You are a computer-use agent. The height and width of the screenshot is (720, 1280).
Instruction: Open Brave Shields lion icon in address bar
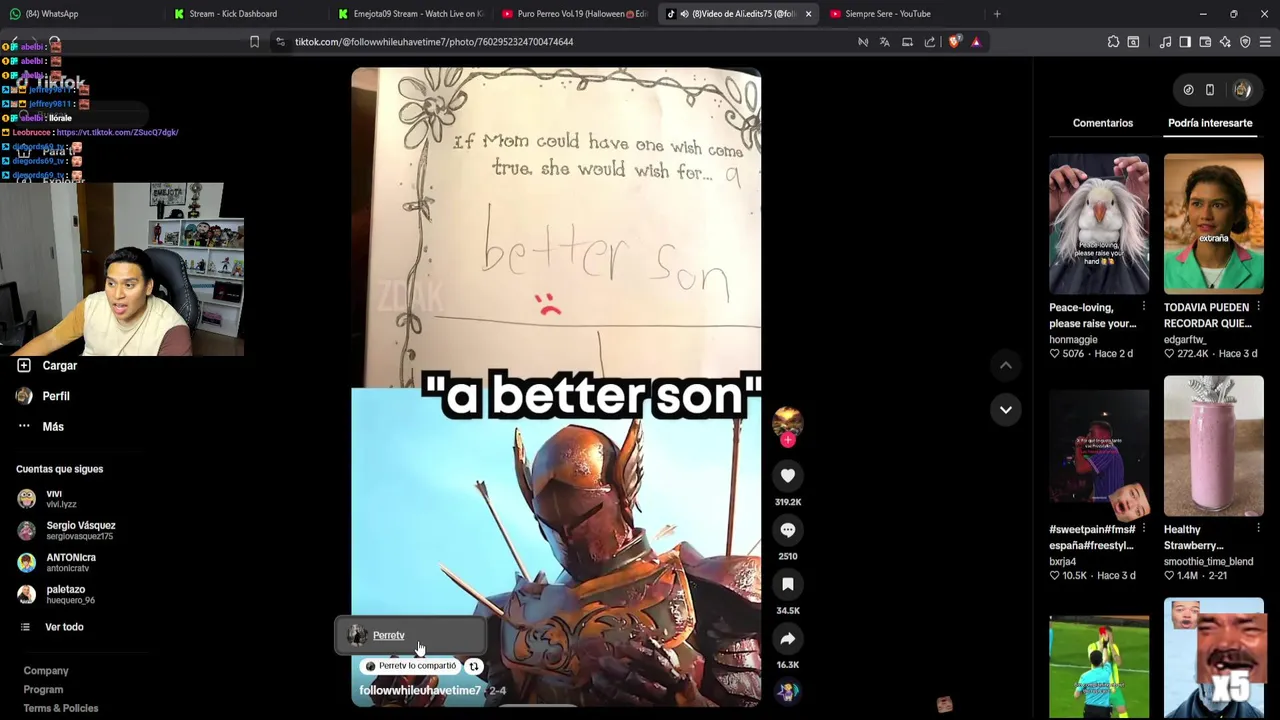tap(955, 42)
